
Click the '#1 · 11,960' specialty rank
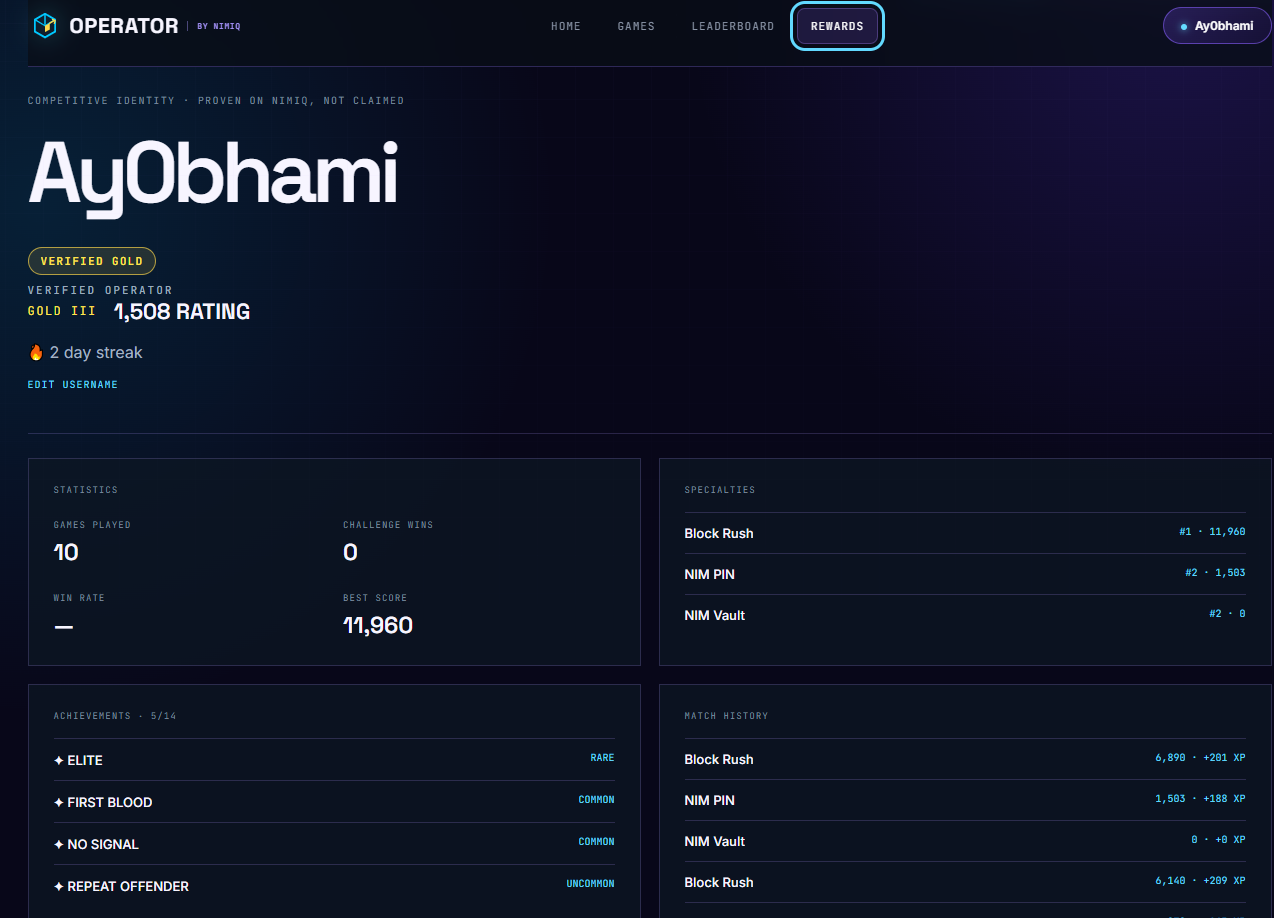tap(1212, 532)
